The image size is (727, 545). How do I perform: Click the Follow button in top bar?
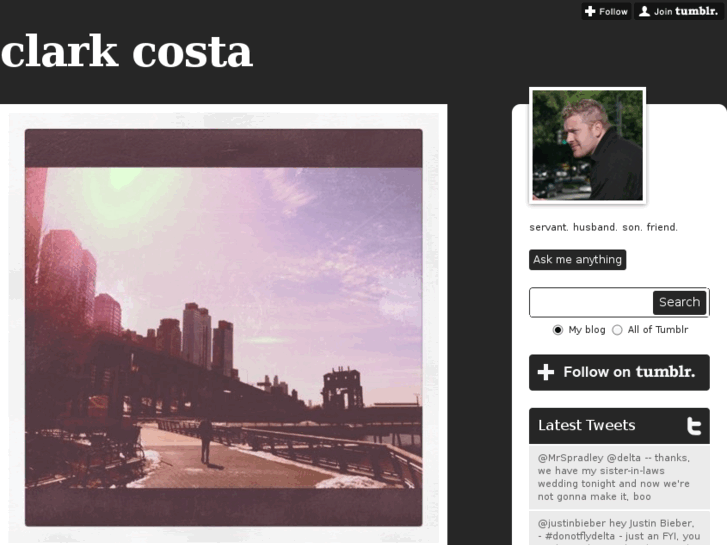coord(606,11)
